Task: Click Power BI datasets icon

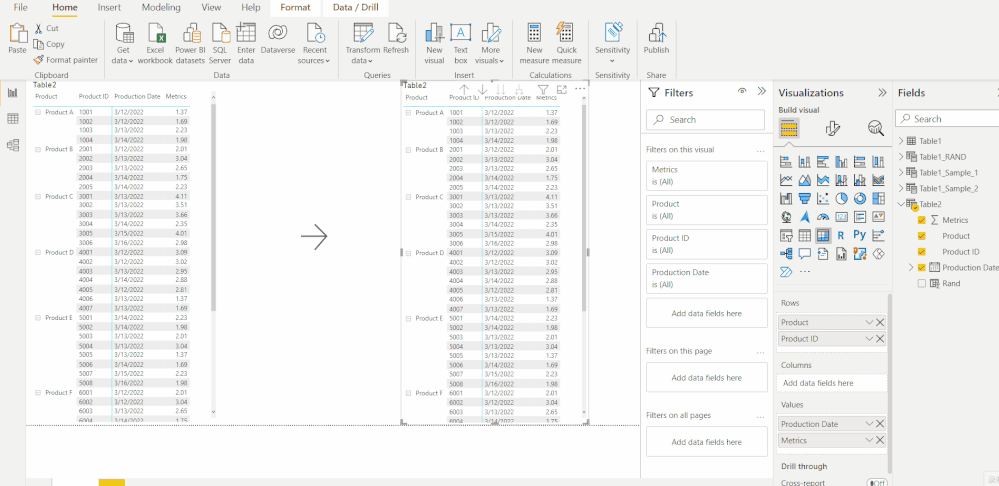Action: click(190, 33)
